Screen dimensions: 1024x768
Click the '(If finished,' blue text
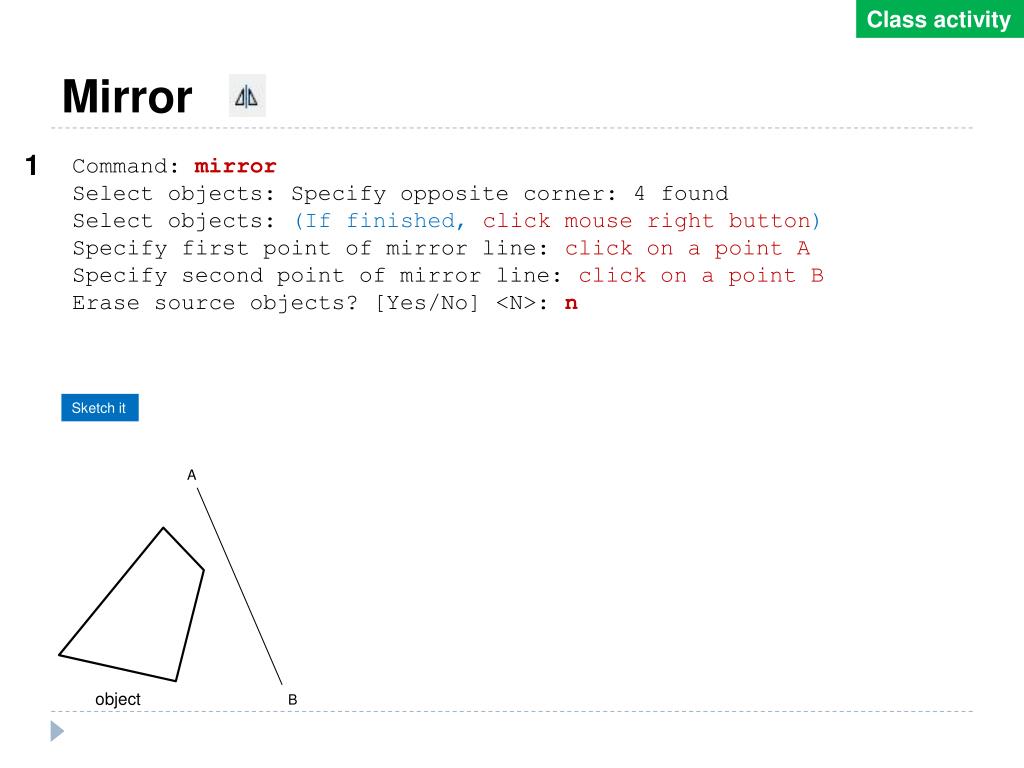coord(379,221)
